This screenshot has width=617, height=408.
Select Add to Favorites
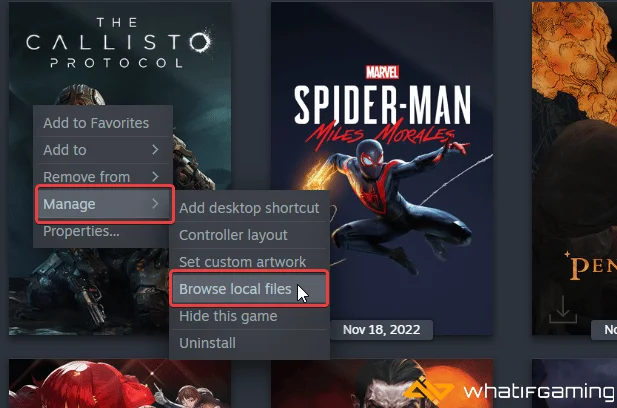point(96,123)
